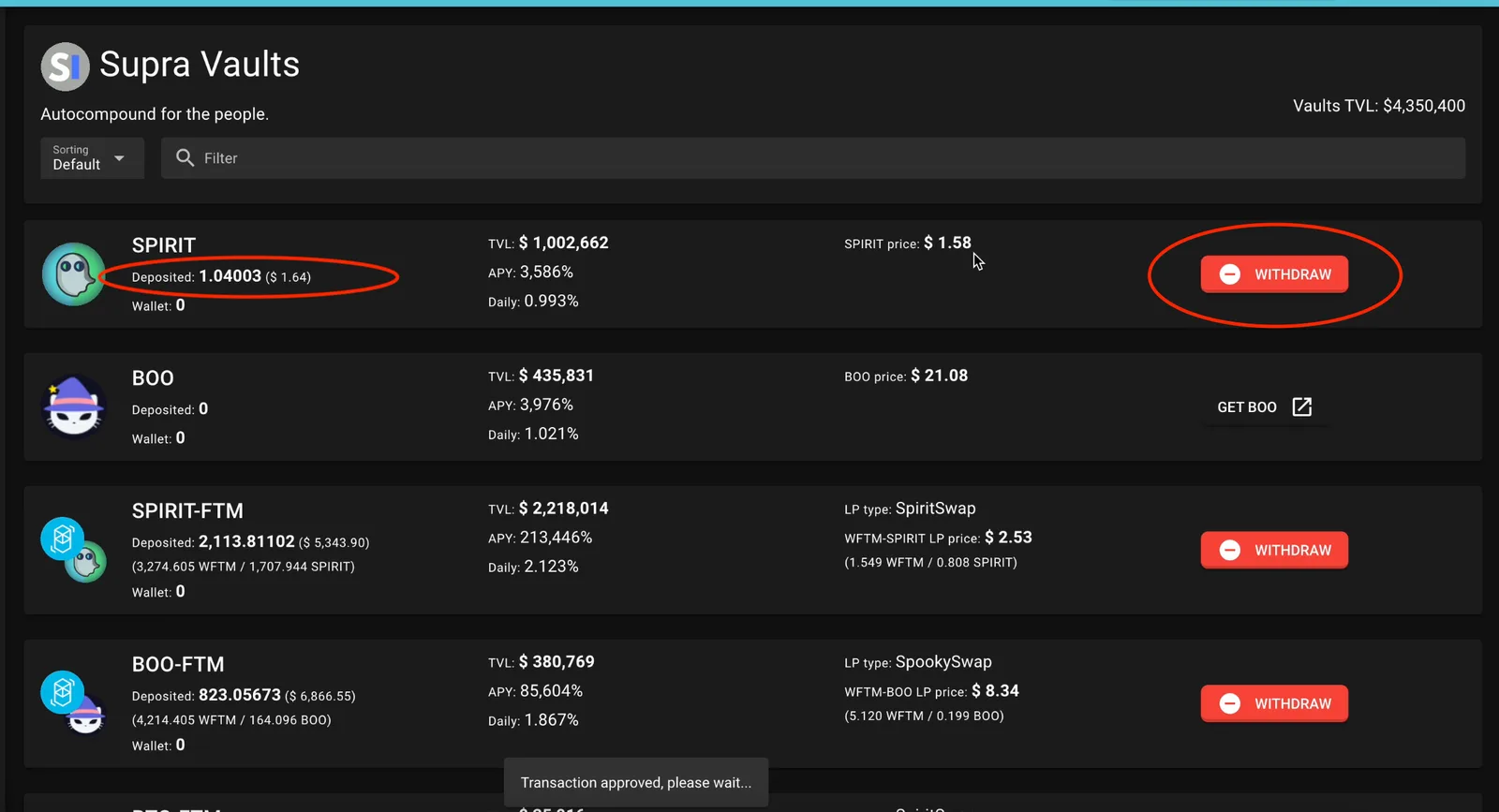Click the BOO vault name
Viewport: 1499px width, 812px height.
153,378
